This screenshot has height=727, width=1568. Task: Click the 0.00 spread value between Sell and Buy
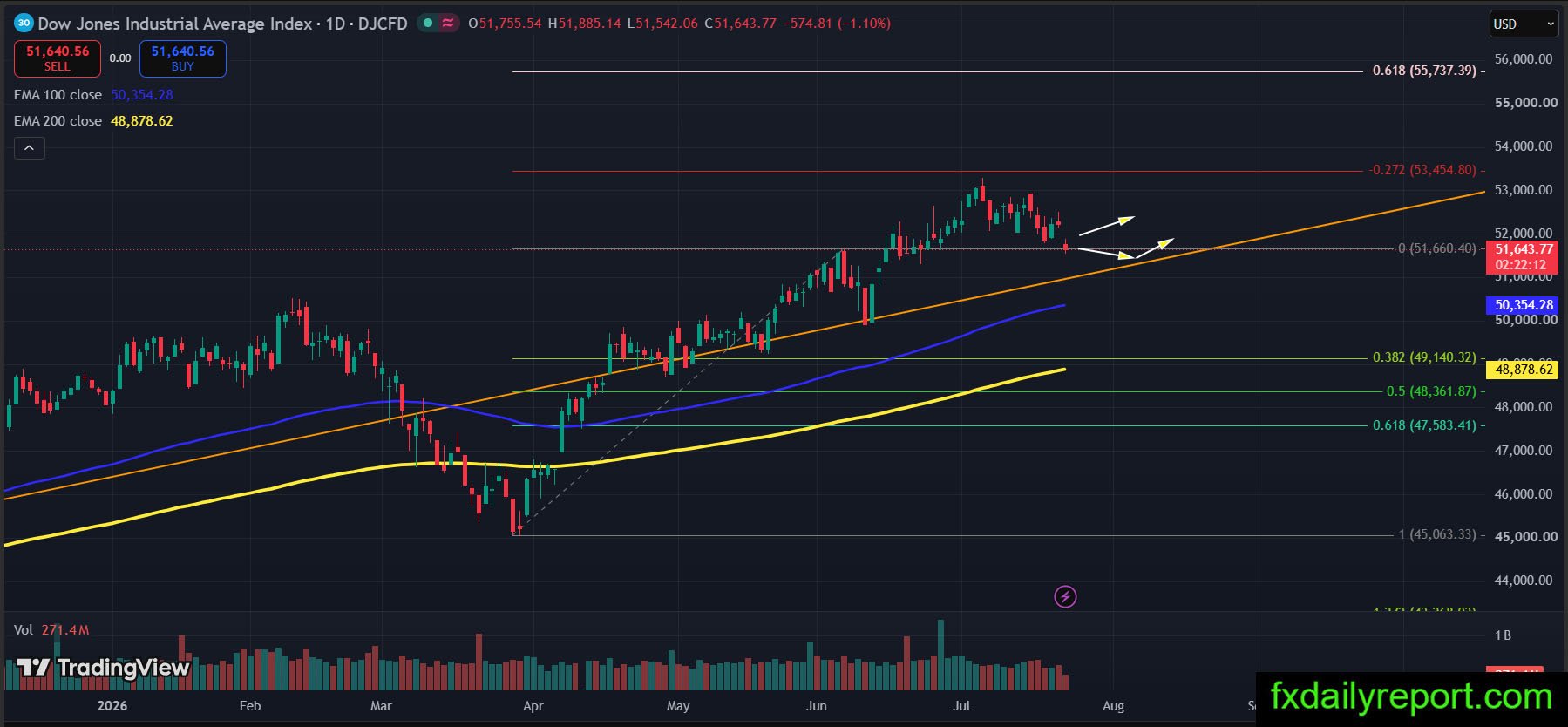[x=120, y=58]
